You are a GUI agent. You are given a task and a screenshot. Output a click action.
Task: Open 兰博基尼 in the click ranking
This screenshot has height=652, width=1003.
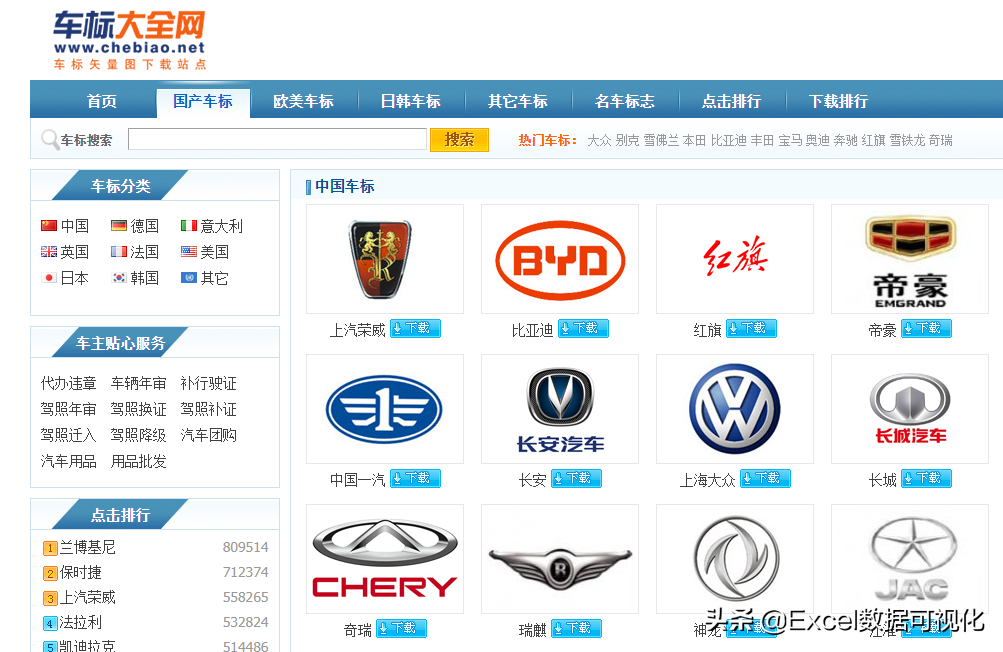88,548
